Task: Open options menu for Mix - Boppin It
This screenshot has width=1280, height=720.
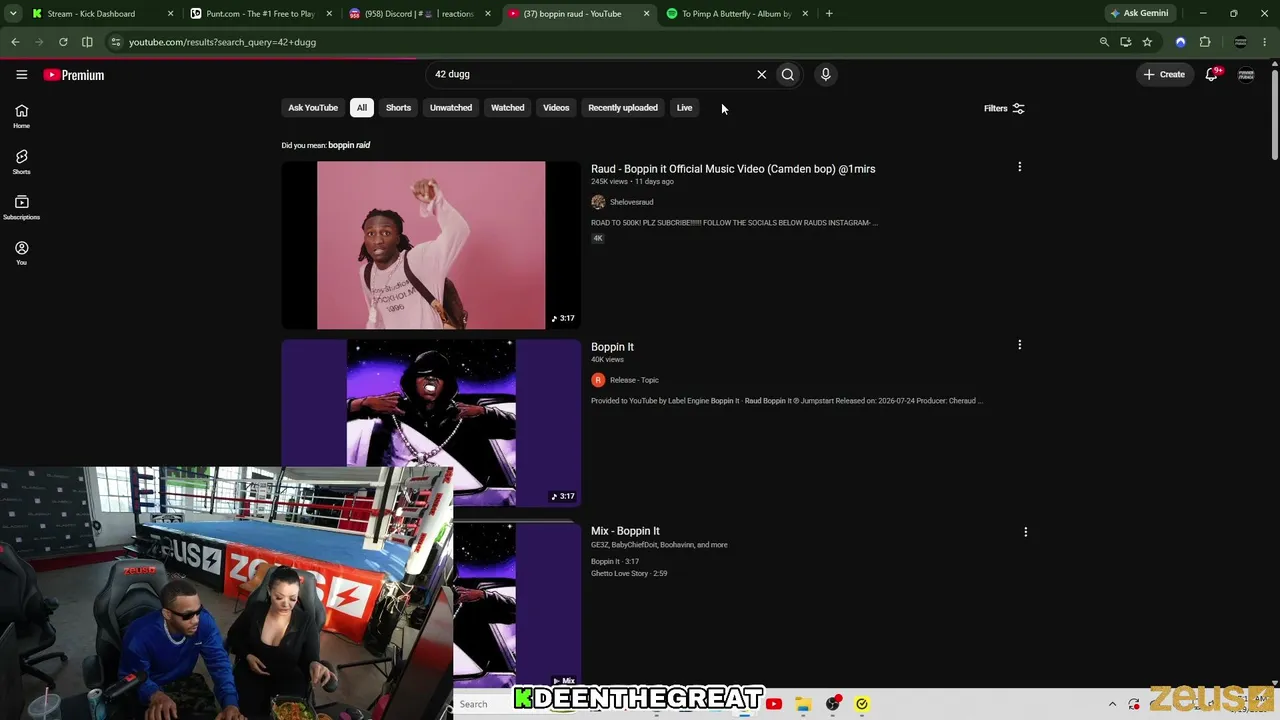Action: pos(1025,532)
